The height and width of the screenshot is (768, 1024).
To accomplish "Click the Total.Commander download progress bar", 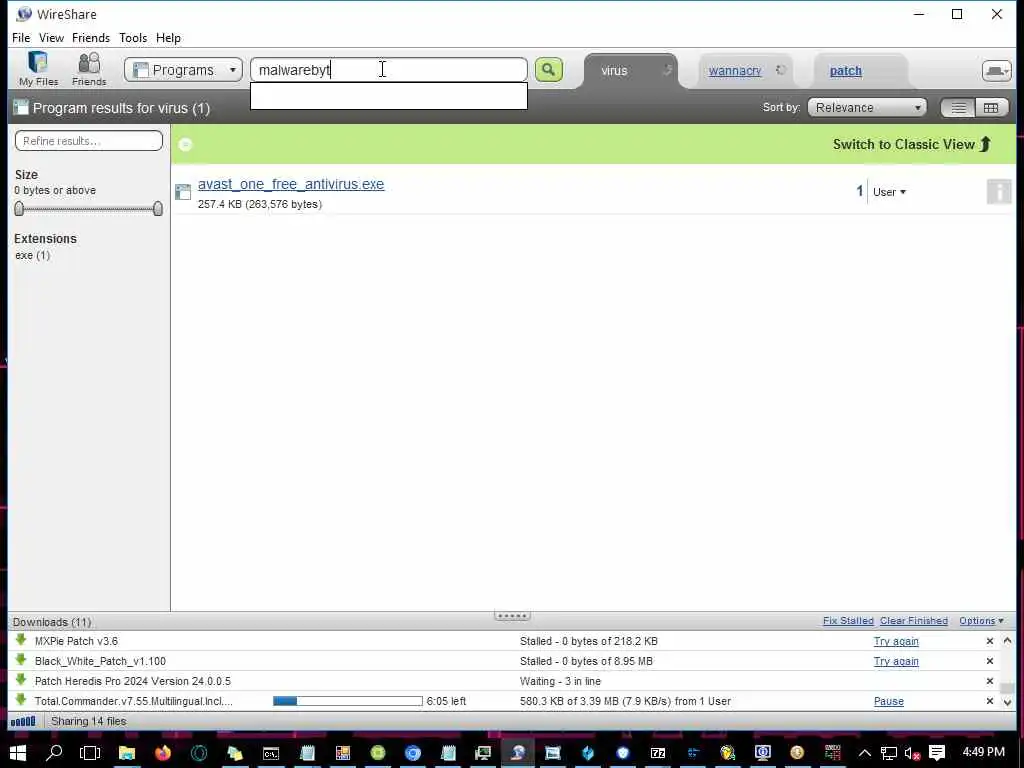I will [347, 701].
